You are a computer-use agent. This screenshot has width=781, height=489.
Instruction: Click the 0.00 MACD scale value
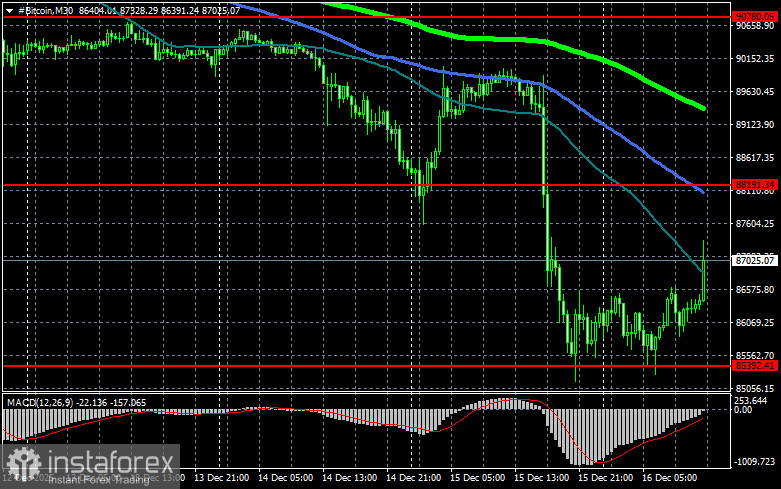coord(743,410)
